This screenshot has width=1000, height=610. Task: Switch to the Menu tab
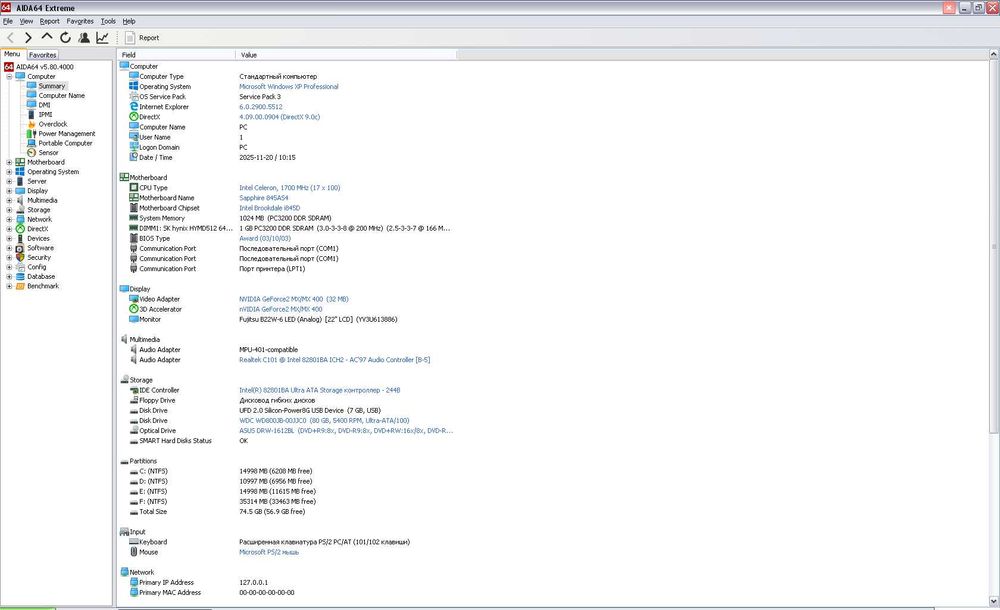point(13,54)
